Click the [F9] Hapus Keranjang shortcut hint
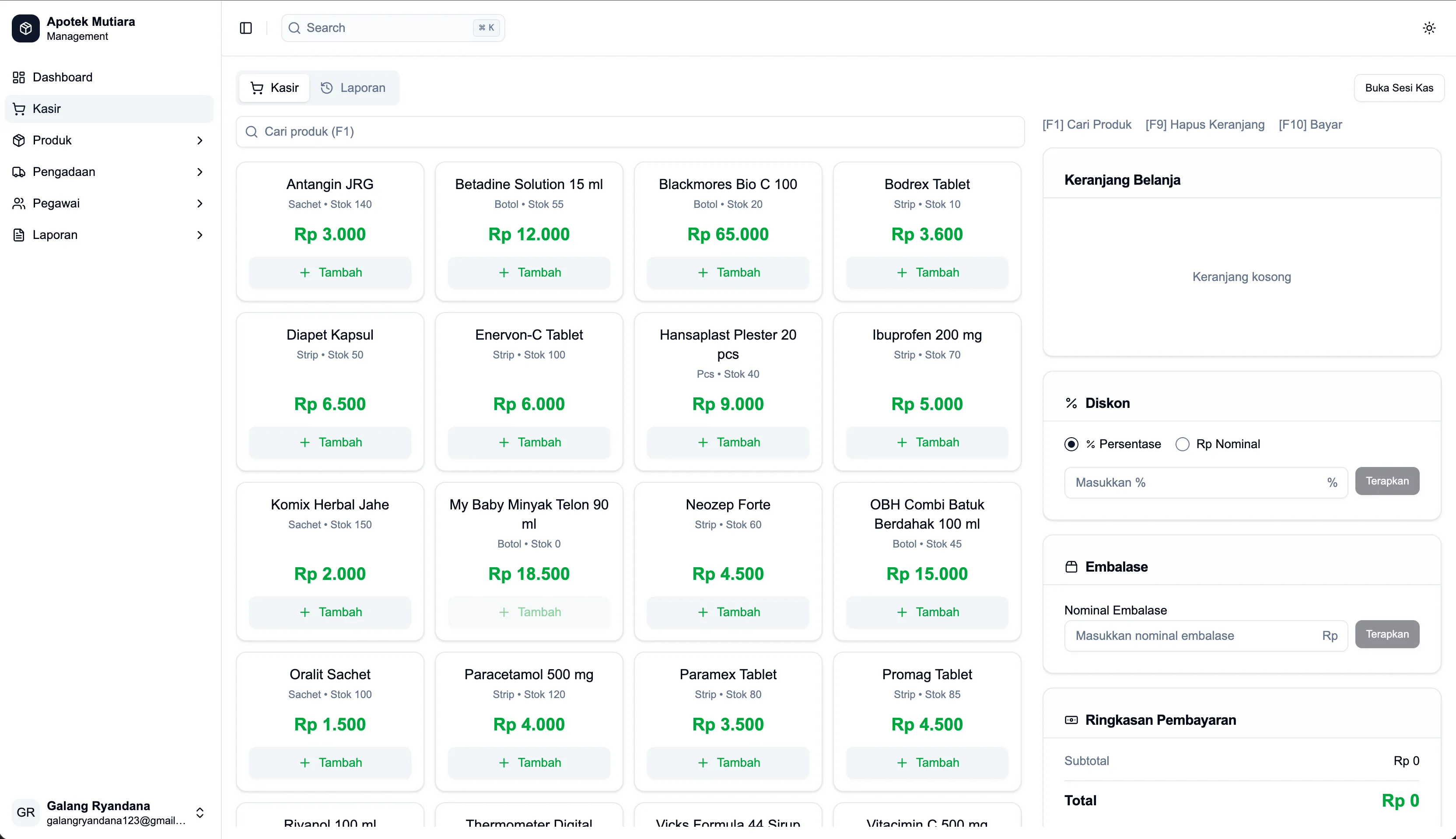1456x839 pixels. click(x=1205, y=125)
